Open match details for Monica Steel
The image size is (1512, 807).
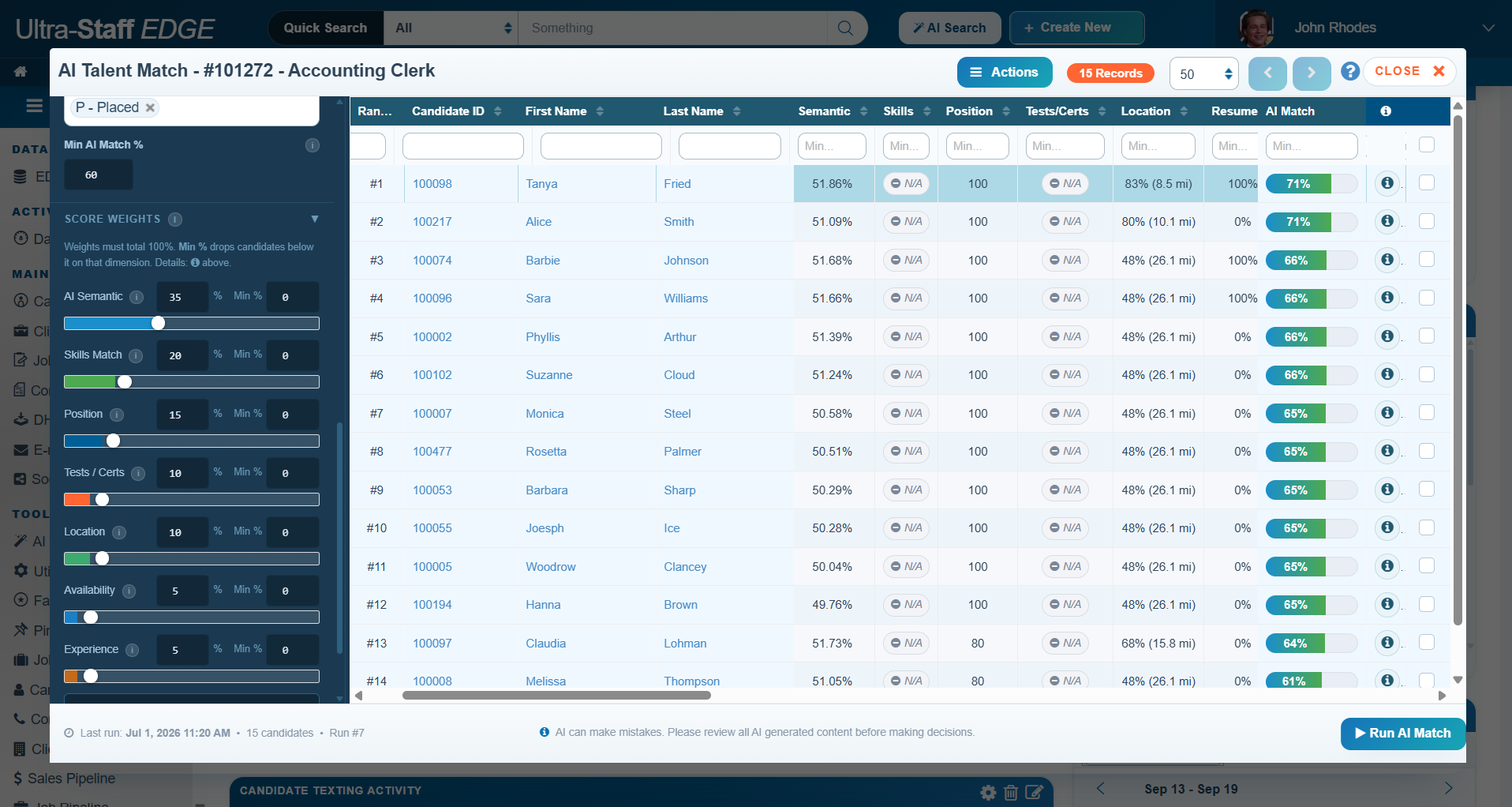tap(1387, 413)
